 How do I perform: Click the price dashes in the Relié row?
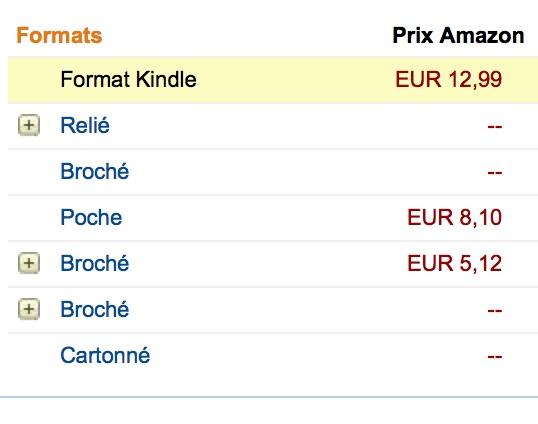(x=495, y=127)
